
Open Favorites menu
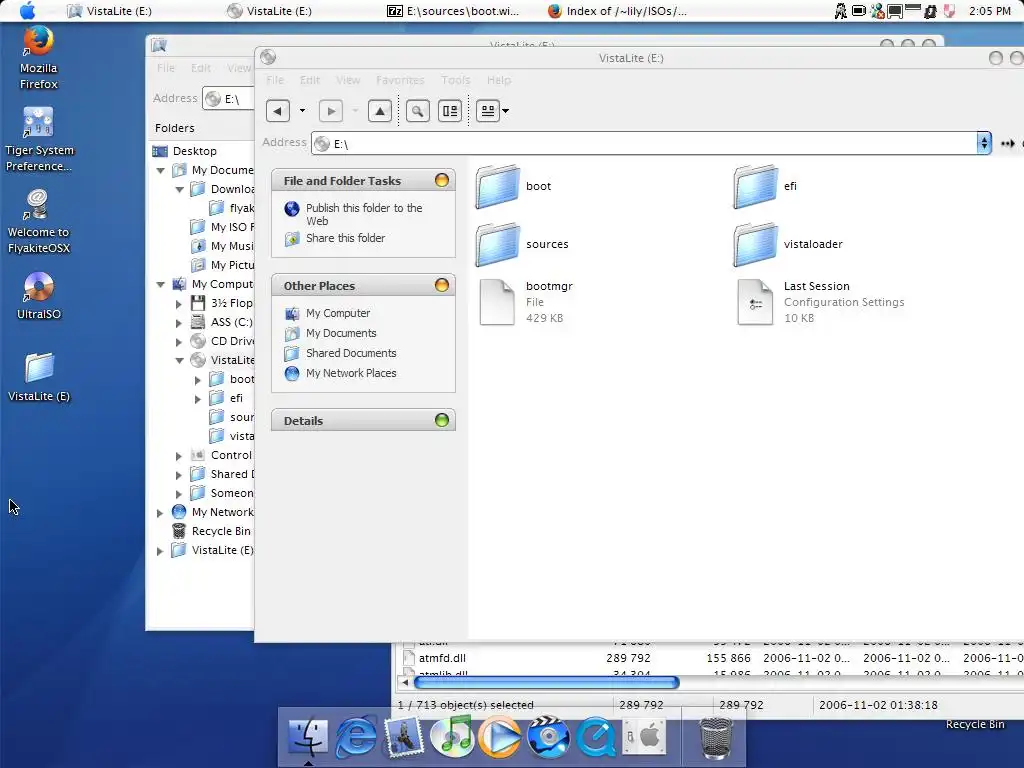[400, 80]
